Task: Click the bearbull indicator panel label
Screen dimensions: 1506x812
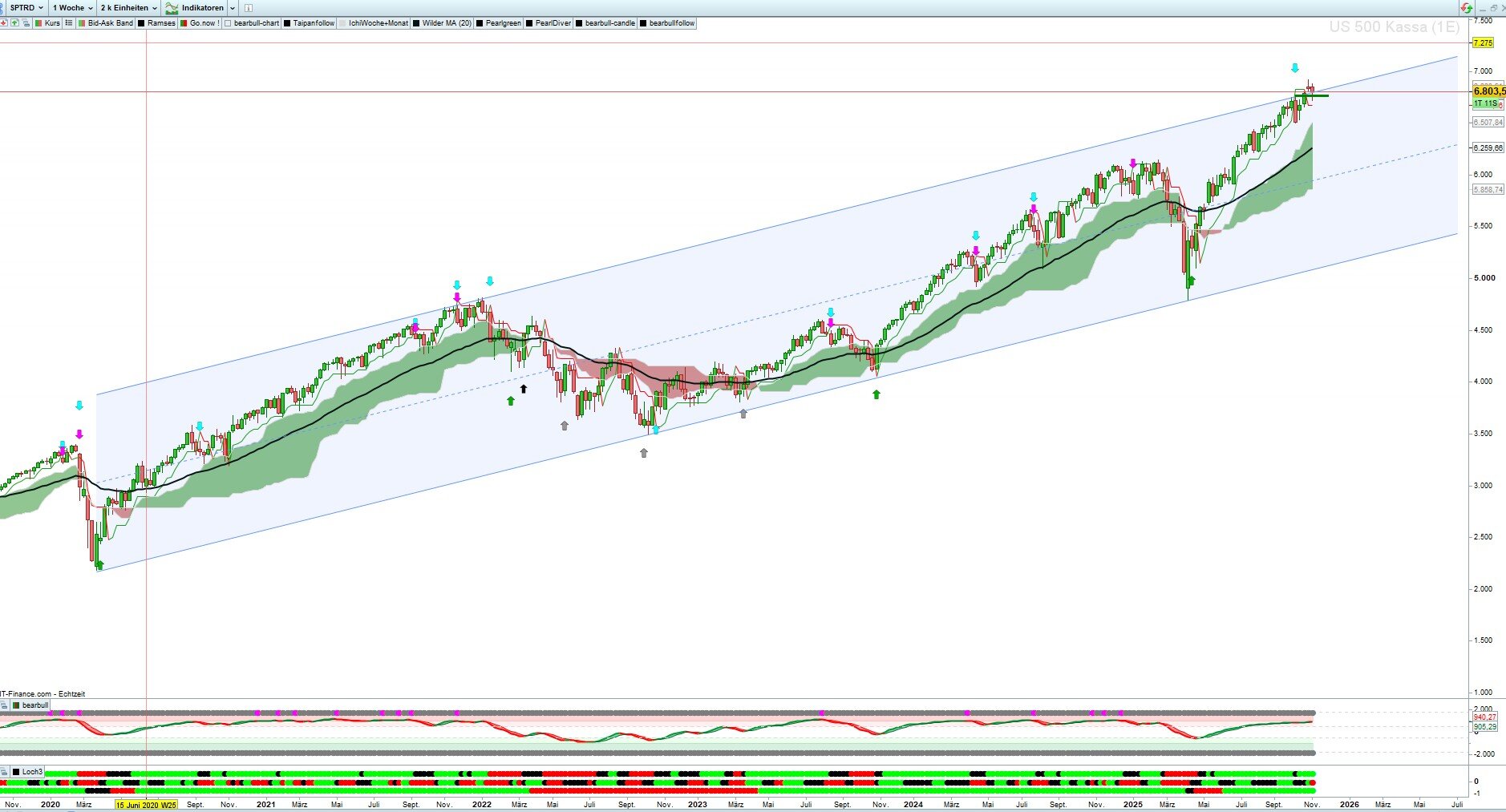Action: click(34, 705)
